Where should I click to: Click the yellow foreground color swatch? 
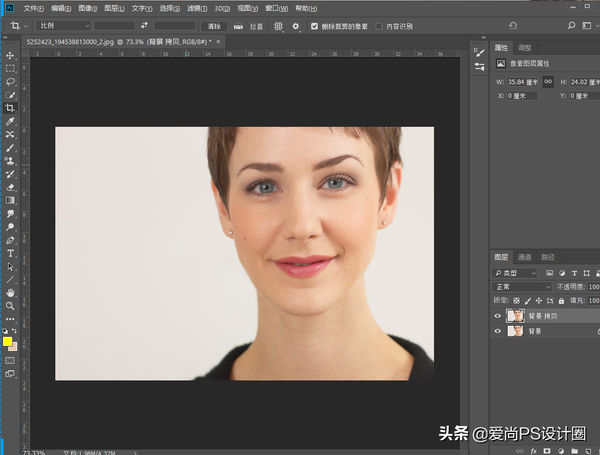point(8,341)
